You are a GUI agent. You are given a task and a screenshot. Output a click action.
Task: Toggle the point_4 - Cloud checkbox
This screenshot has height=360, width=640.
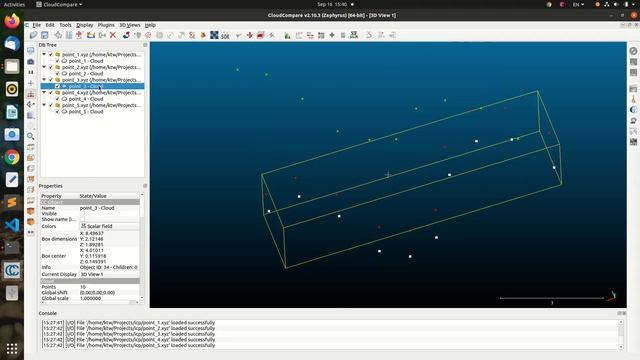57,99
